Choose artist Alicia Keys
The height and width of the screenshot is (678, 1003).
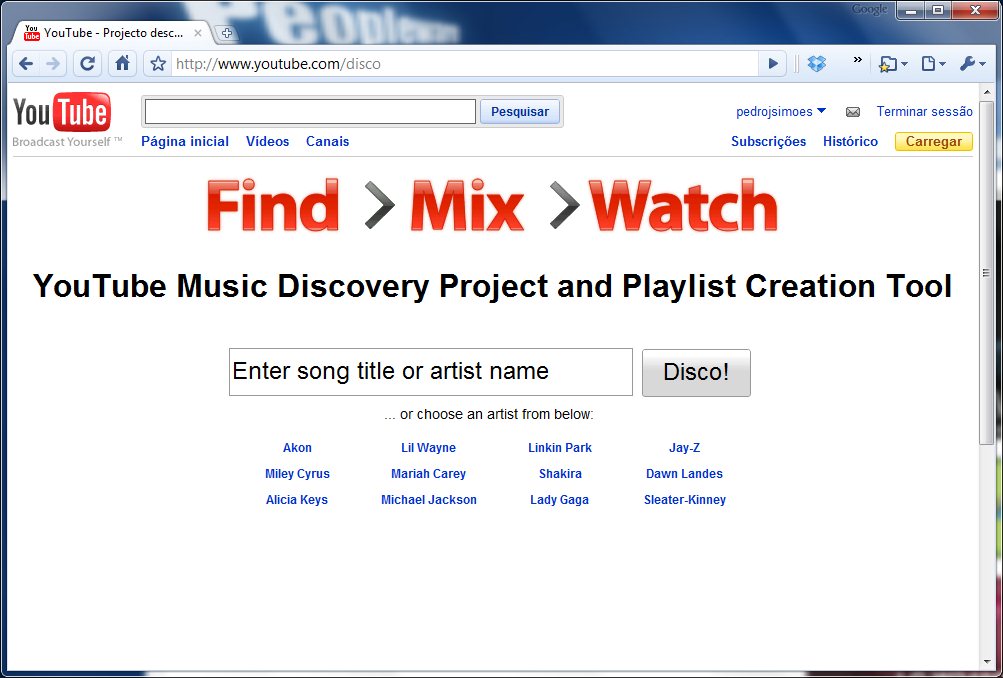[x=297, y=500]
